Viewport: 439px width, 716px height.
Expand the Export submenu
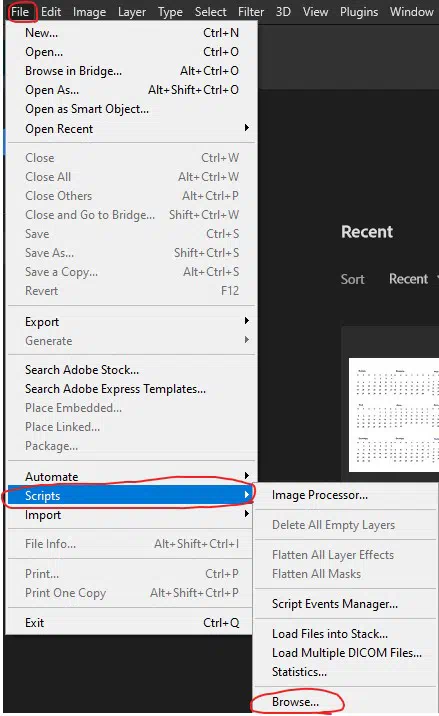pos(132,321)
